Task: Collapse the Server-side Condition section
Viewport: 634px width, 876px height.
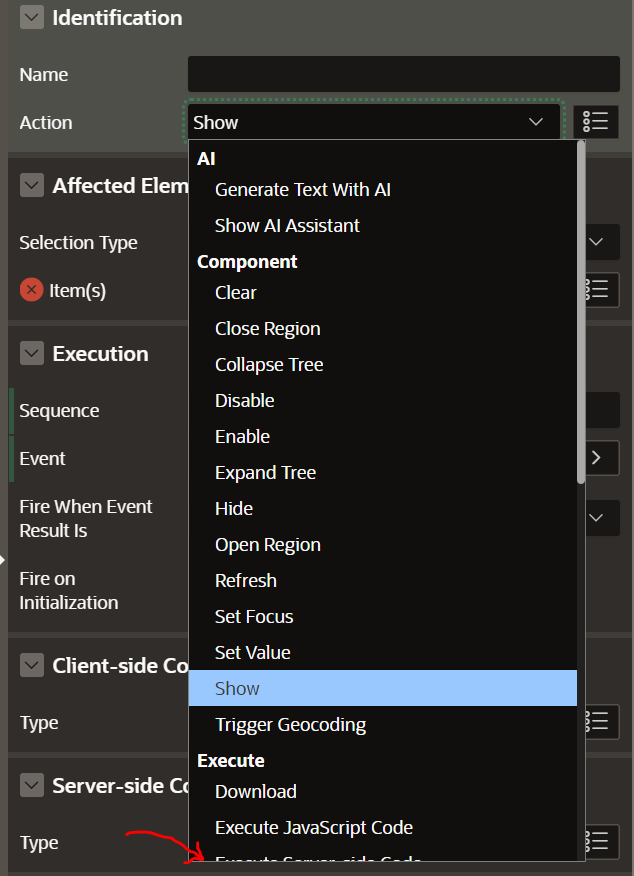Action: tap(32, 785)
